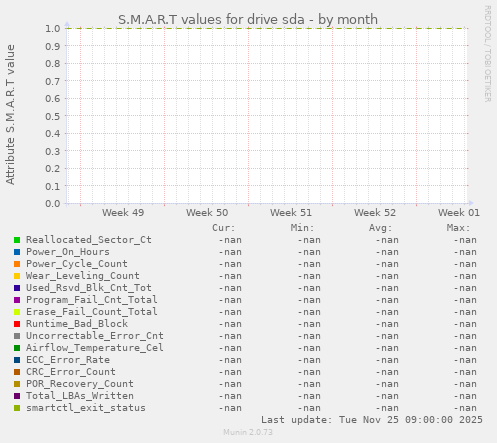Click the ECC_Error_Rate navy swatch
Screen dimensions: 497x443
17,360
